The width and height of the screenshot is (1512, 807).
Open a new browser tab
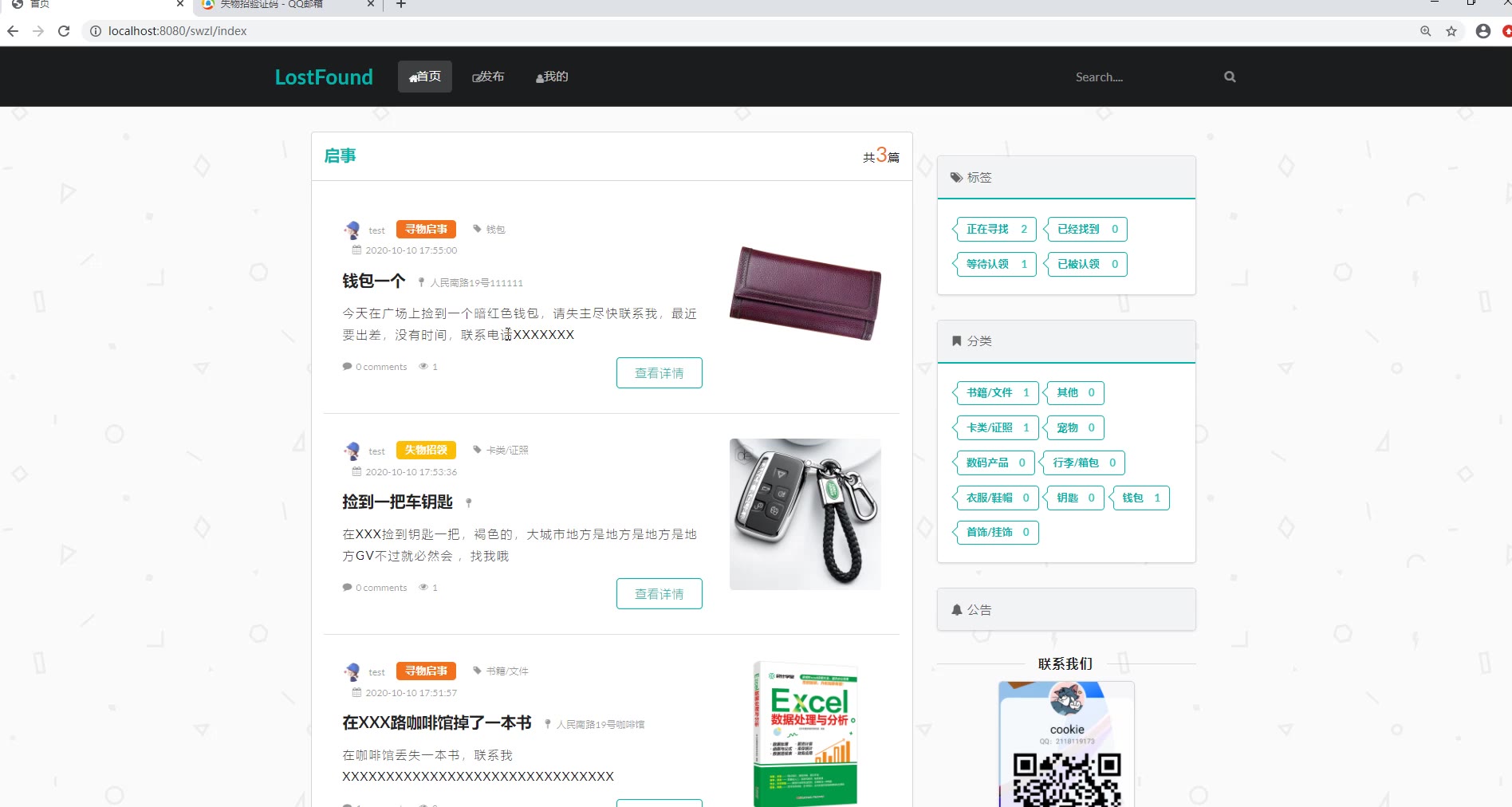click(x=401, y=4)
